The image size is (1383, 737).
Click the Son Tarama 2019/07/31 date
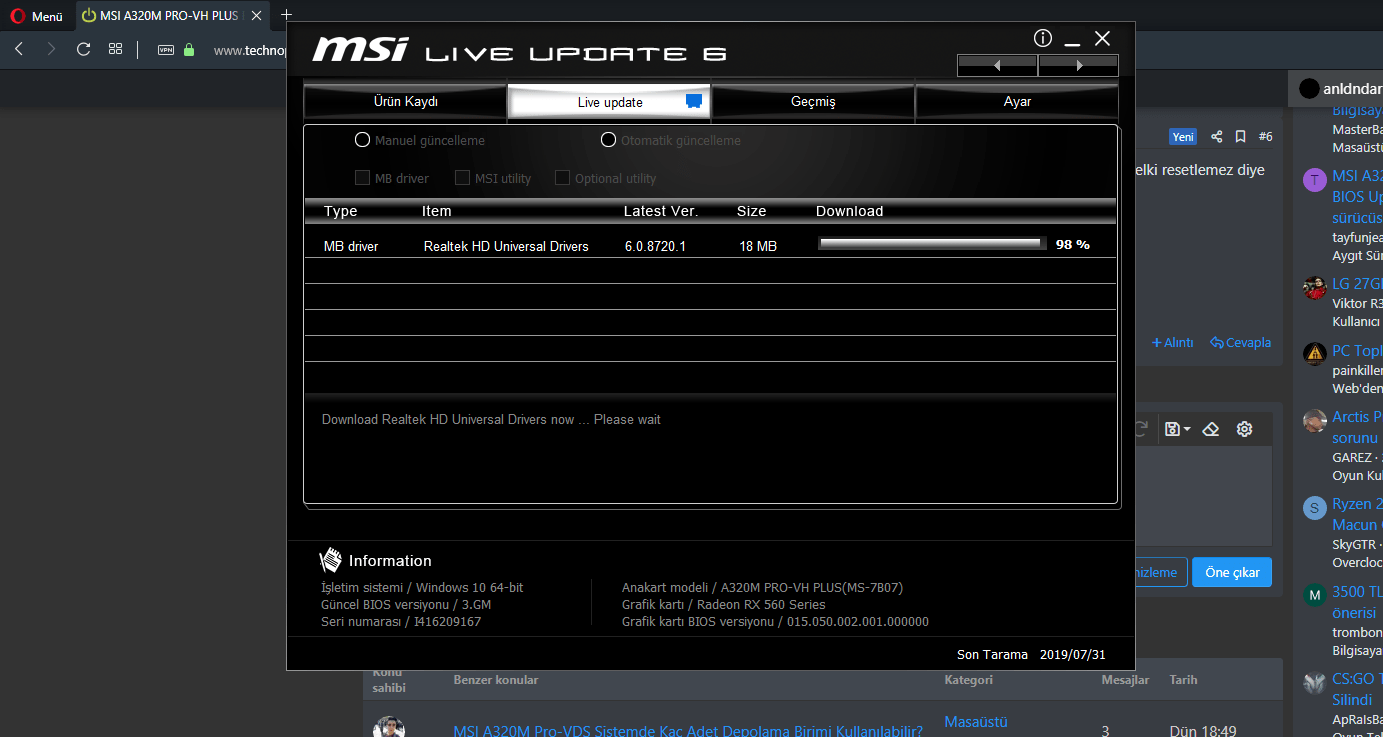(1031, 655)
